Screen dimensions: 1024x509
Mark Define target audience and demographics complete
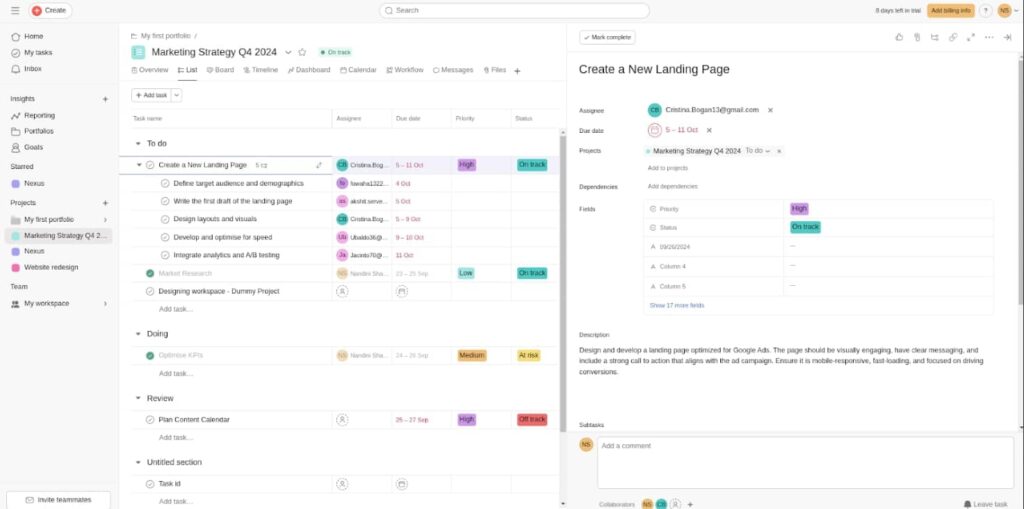(165, 184)
